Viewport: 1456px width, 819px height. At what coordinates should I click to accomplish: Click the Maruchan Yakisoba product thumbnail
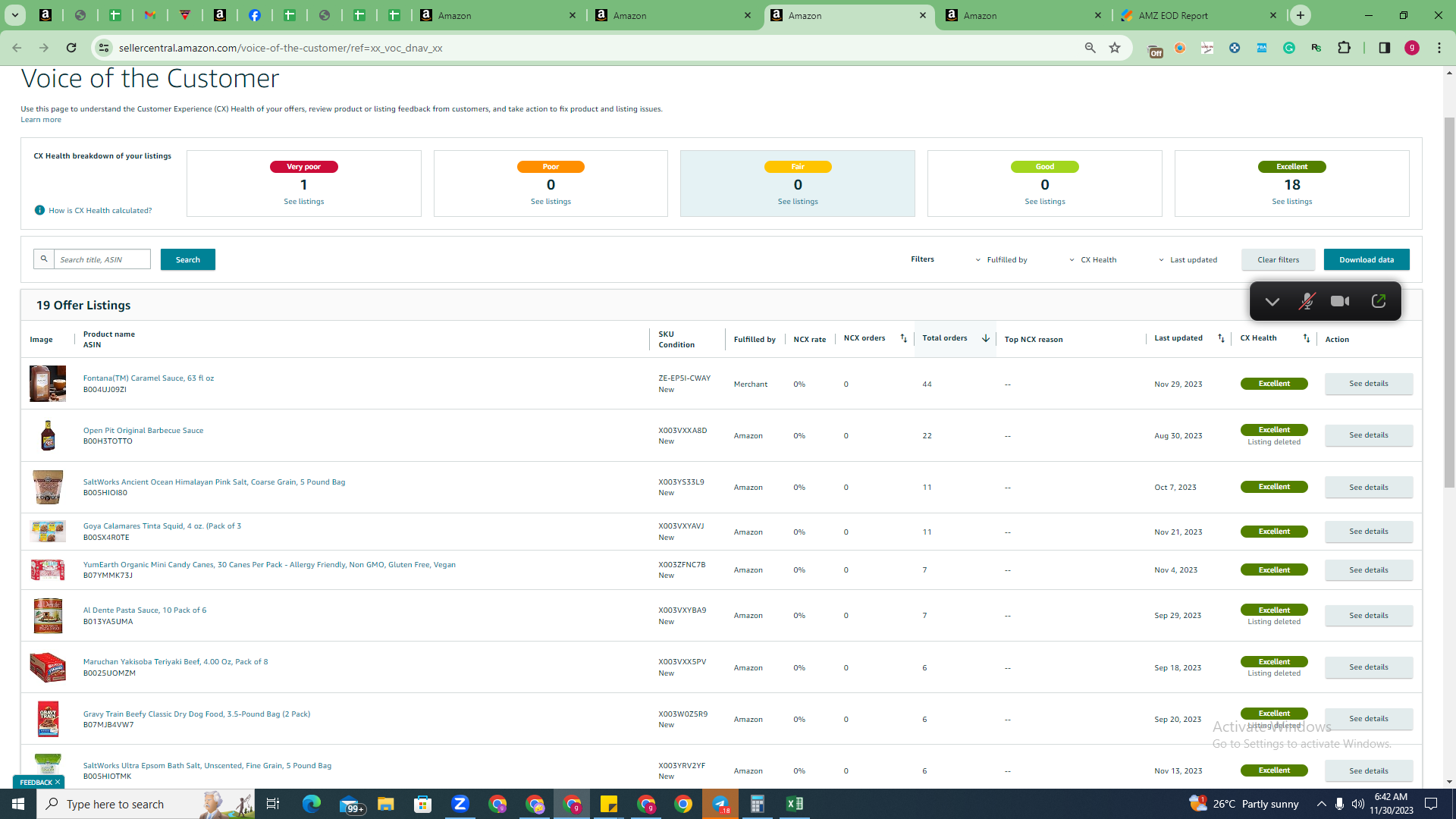[48, 667]
